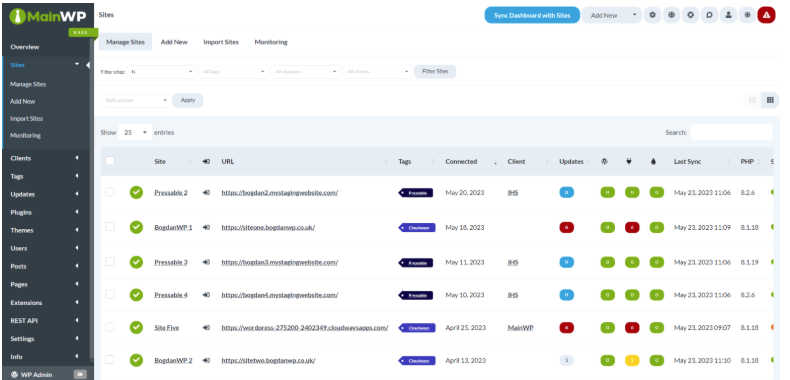
Task: Switch to grid view mode icon
Action: [770, 100]
